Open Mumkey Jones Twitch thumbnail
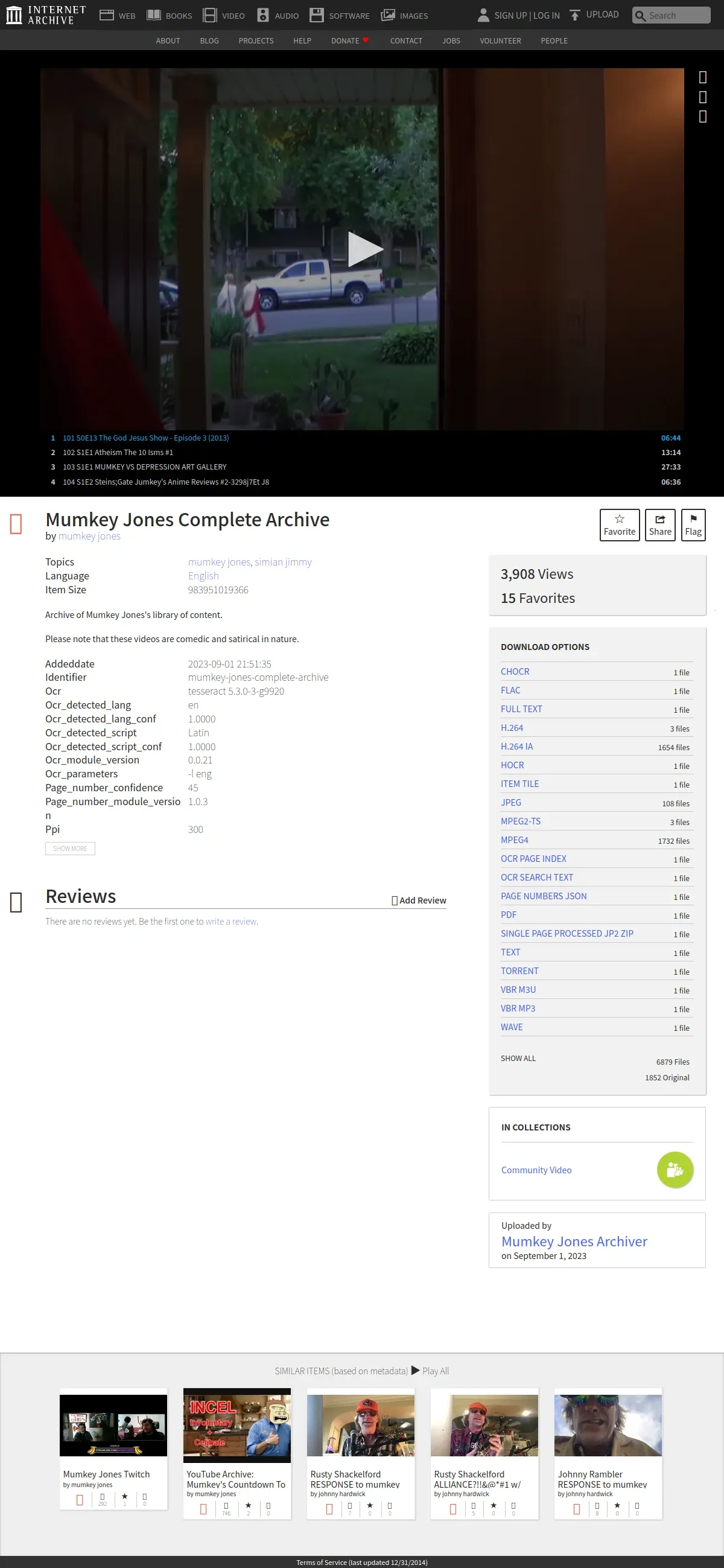This screenshot has height=1568, width=724. pyautogui.click(x=113, y=1426)
